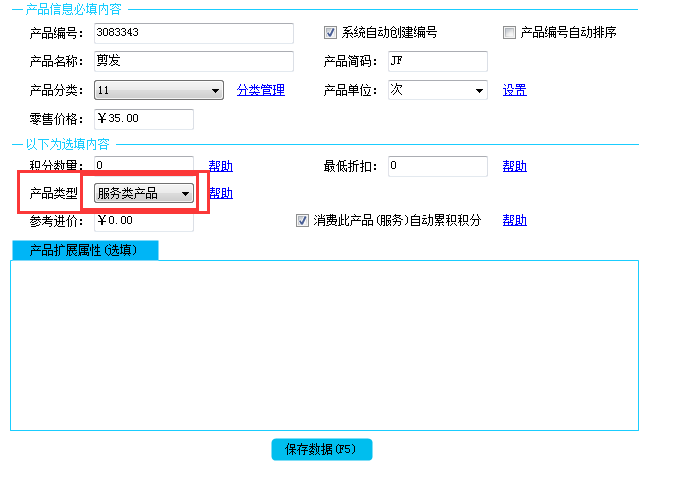
Task: Toggle the 系统自动创建编号 checkbox
Action: (x=331, y=32)
